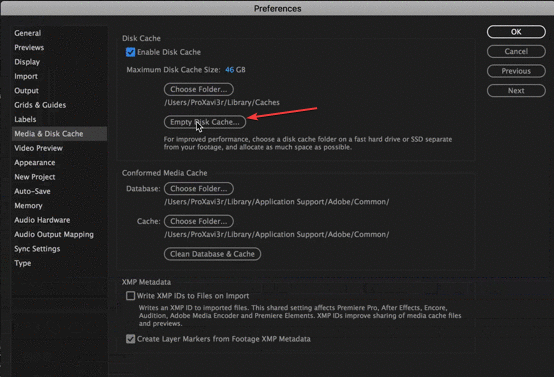Click Clean Database & Cache button

pyautogui.click(x=212, y=254)
